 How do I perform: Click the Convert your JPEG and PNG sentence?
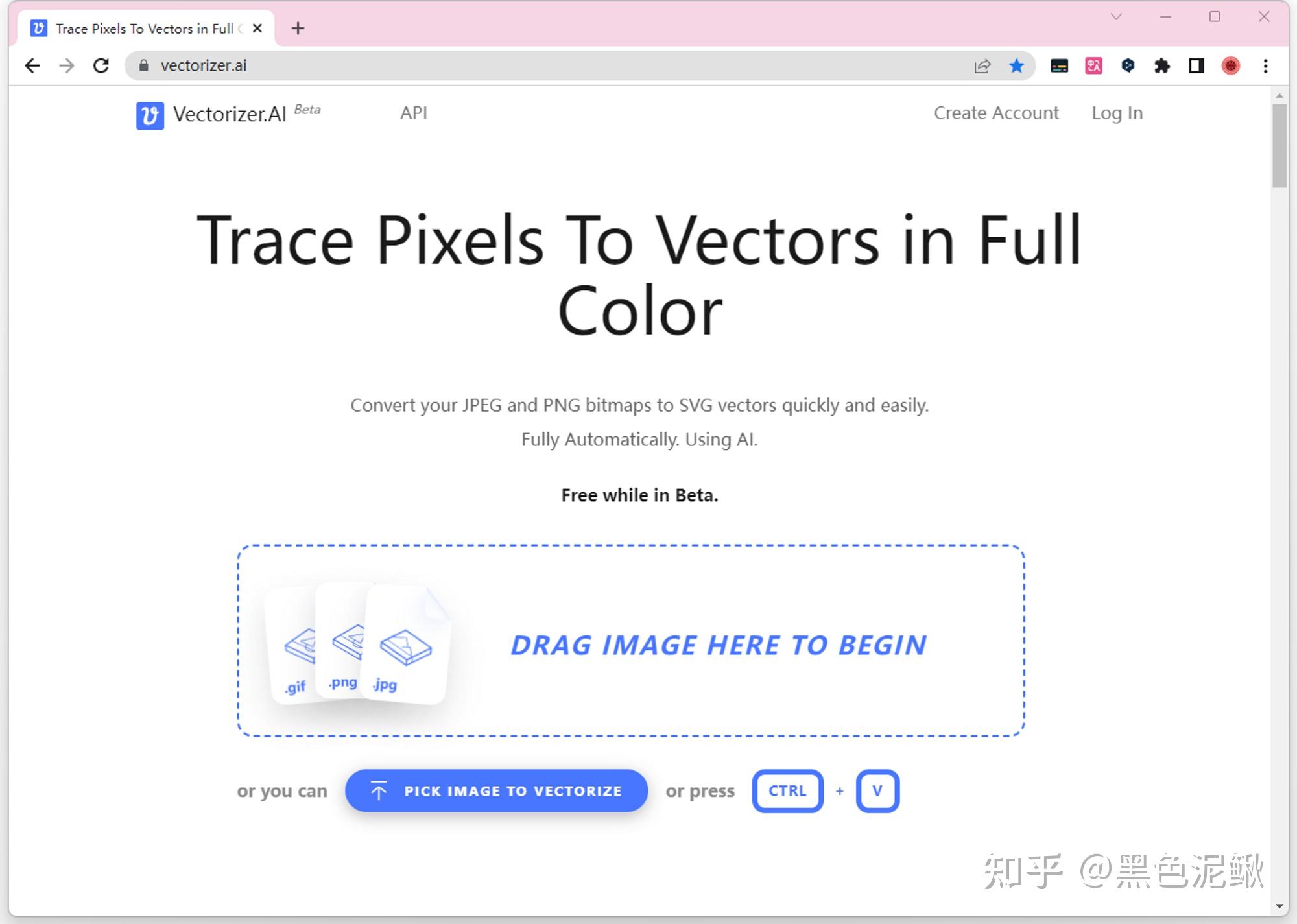coord(639,405)
